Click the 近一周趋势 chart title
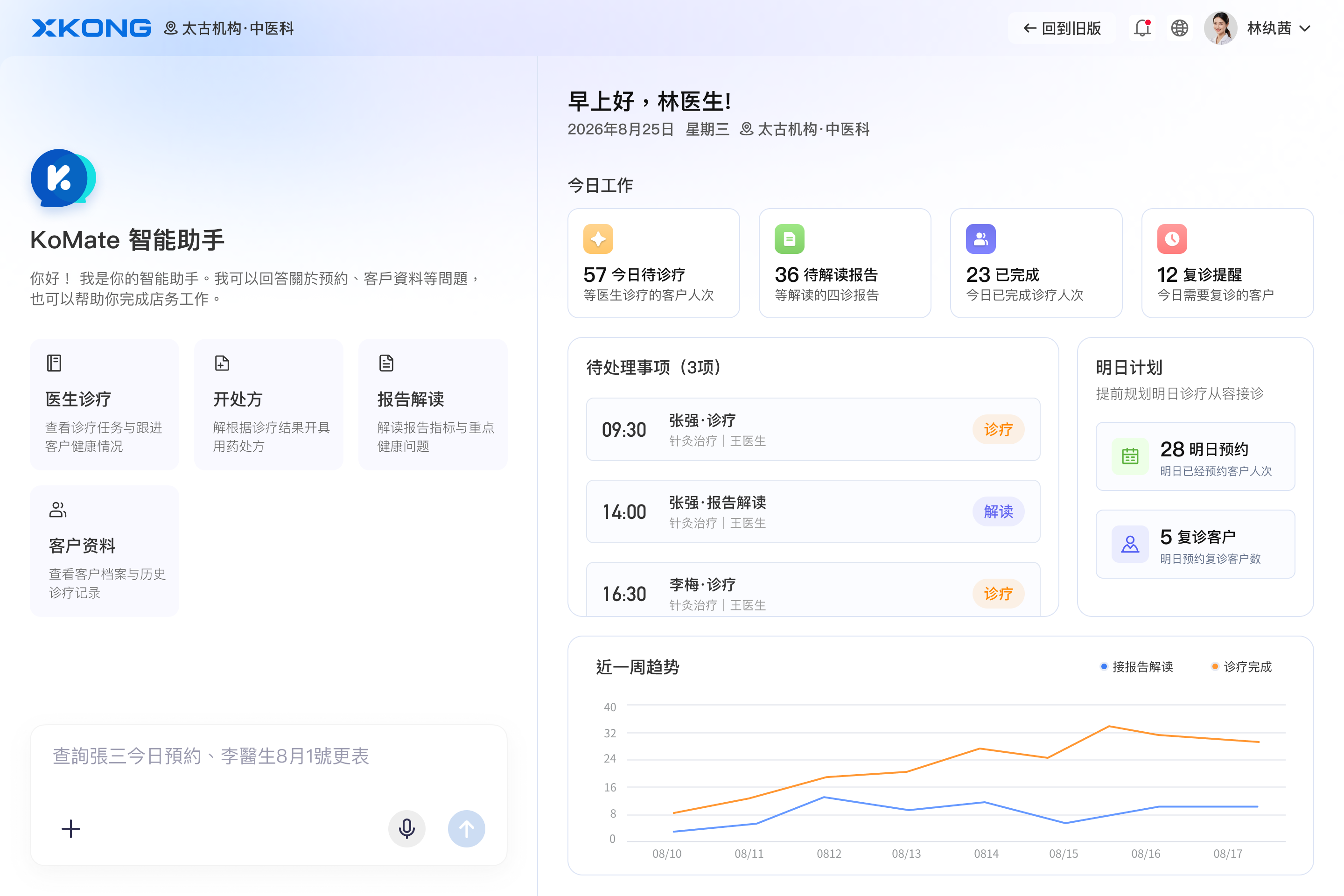1344x896 pixels. (x=638, y=667)
